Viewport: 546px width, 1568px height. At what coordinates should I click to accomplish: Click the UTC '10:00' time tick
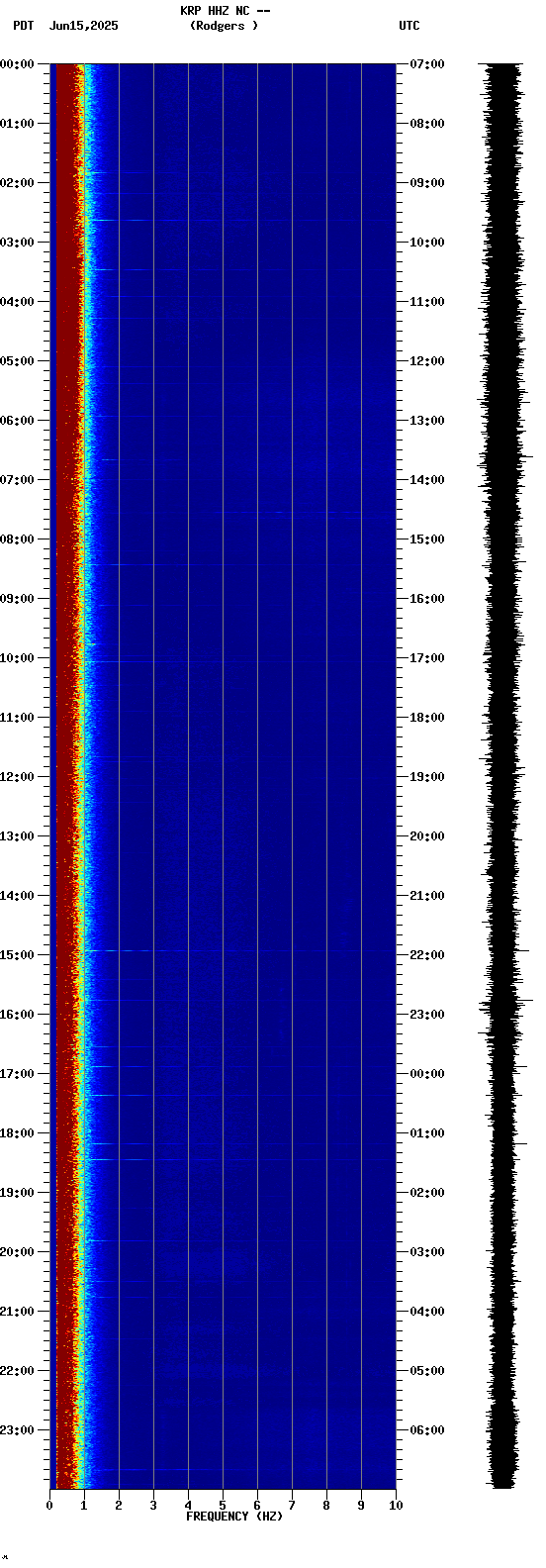(427, 243)
